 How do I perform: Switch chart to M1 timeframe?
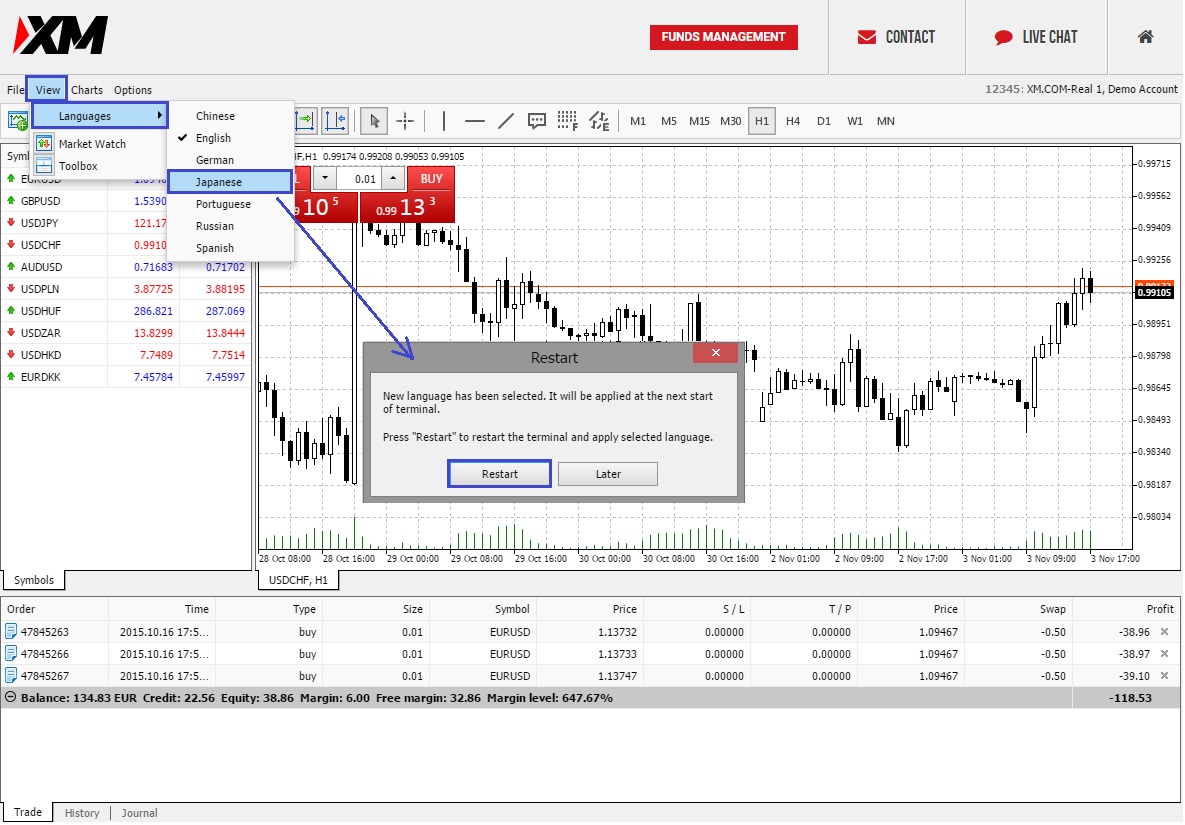pos(638,121)
